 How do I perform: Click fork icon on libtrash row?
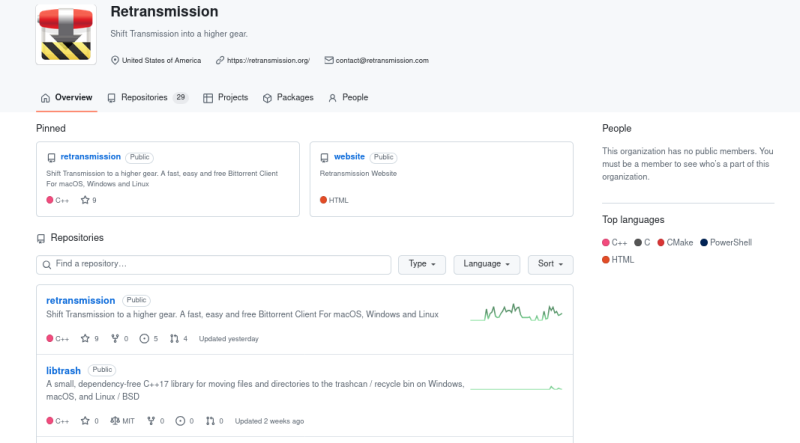point(151,421)
